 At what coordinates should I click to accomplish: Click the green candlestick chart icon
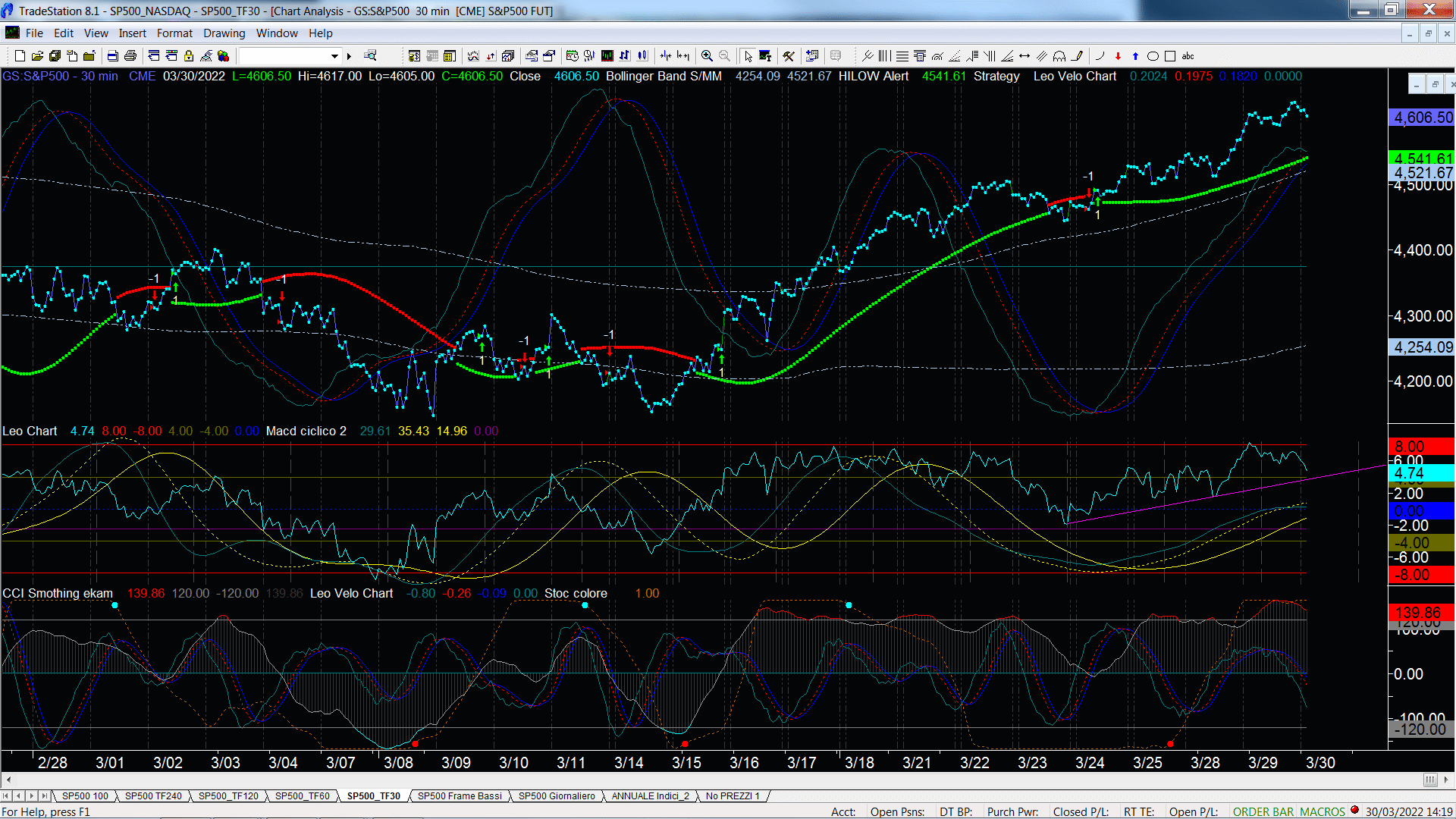[607, 56]
